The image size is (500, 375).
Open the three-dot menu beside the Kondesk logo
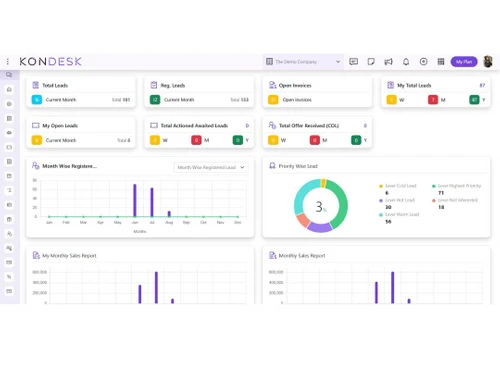8,62
